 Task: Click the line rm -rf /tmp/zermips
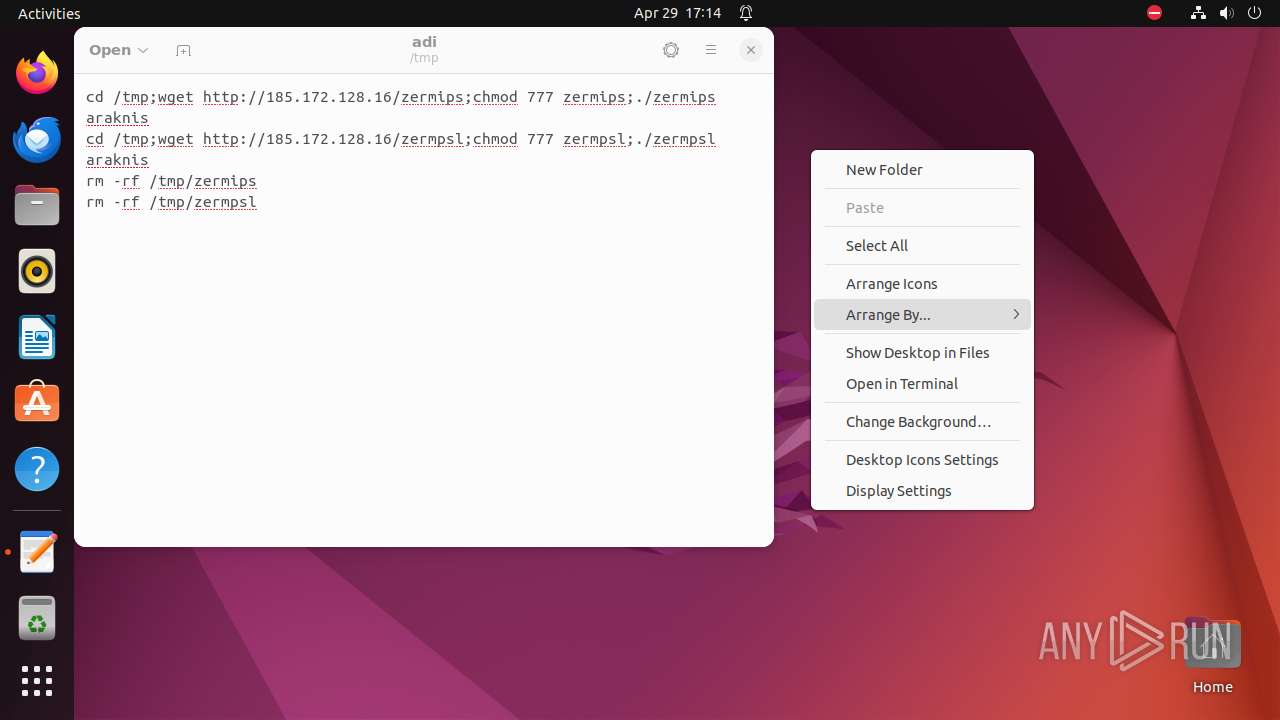coord(171,181)
